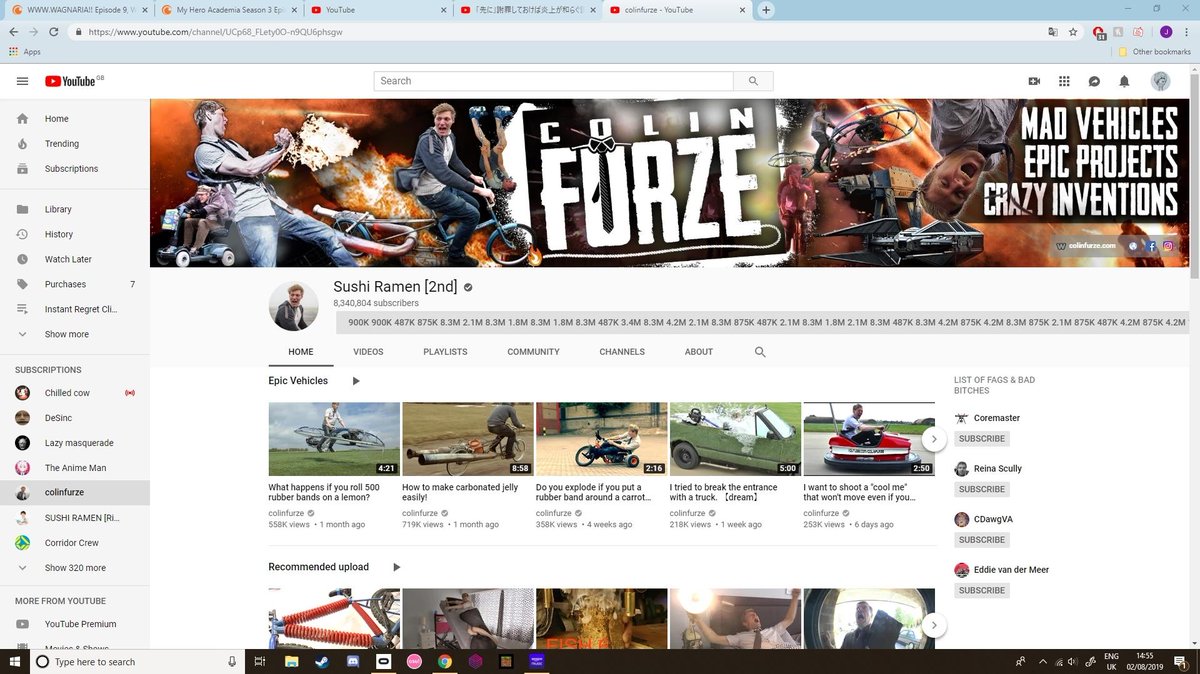Click the search magnifier button
This screenshot has width=1200, height=674.
click(x=753, y=81)
